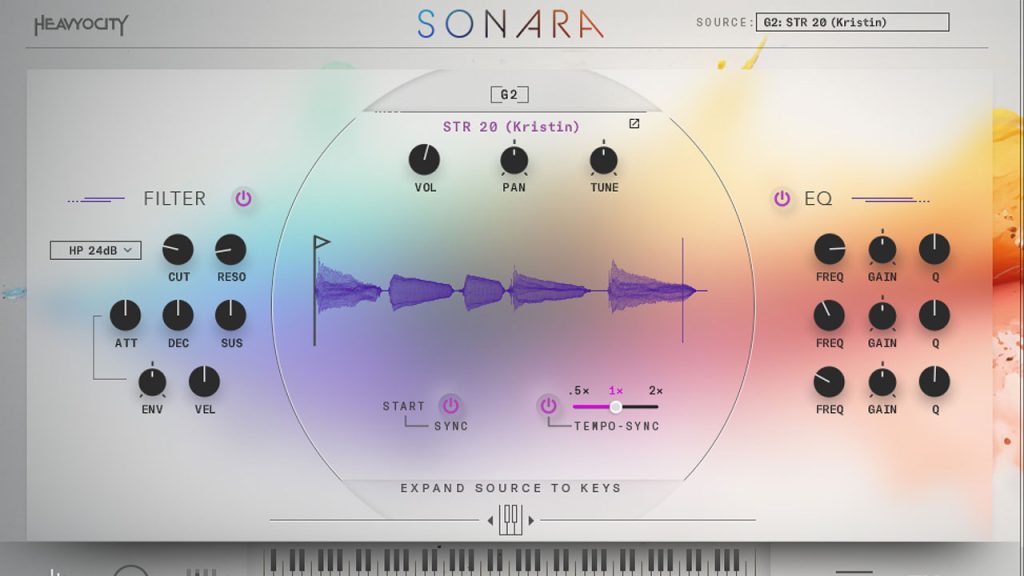Image resolution: width=1024 pixels, height=576 pixels.
Task: Select the G2 key label tab
Action: click(509, 95)
